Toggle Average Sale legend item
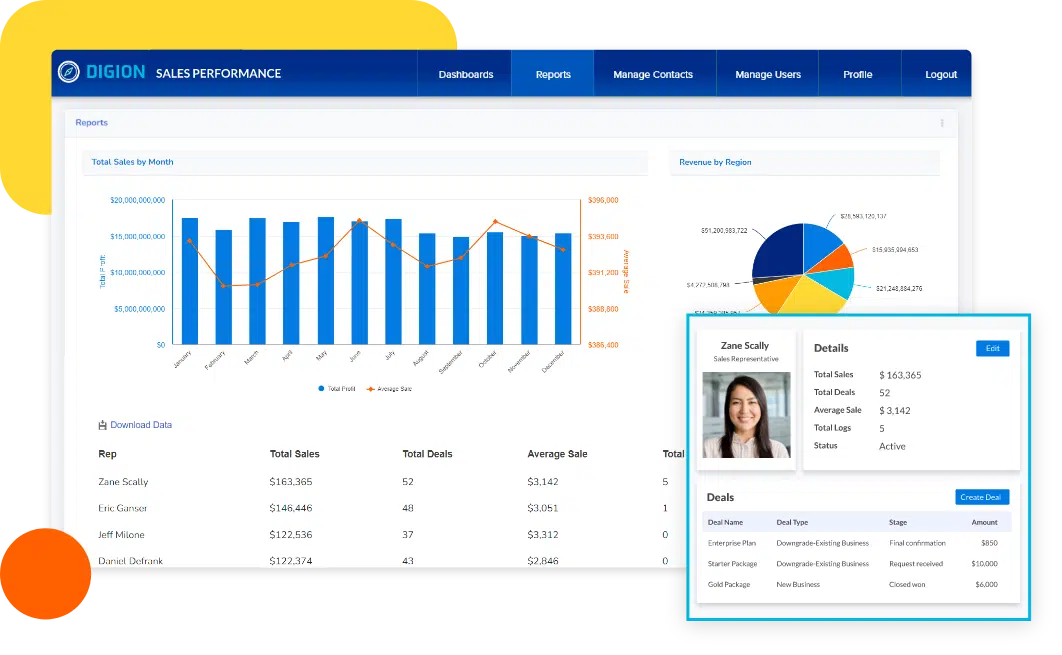This screenshot has width=1062, height=655. pos(389,389)
